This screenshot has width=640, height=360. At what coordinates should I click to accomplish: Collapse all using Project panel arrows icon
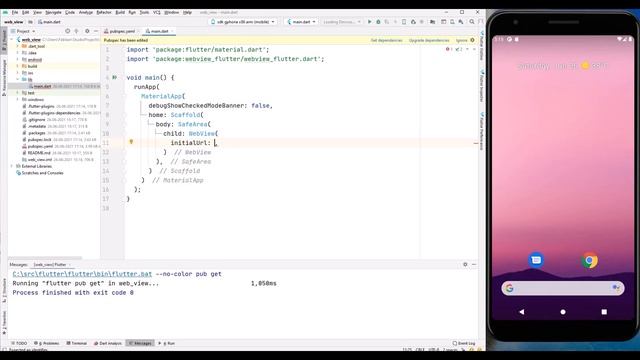[77, 31]
